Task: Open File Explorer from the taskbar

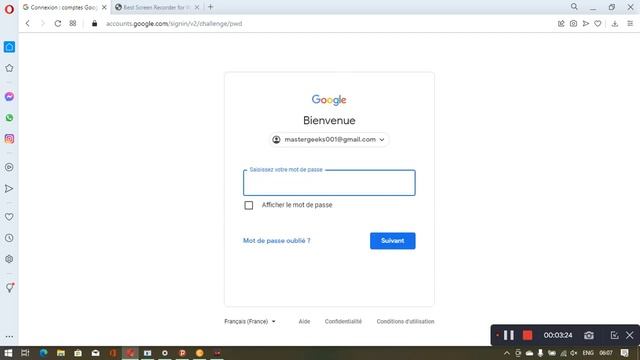Action: [61, 353]
